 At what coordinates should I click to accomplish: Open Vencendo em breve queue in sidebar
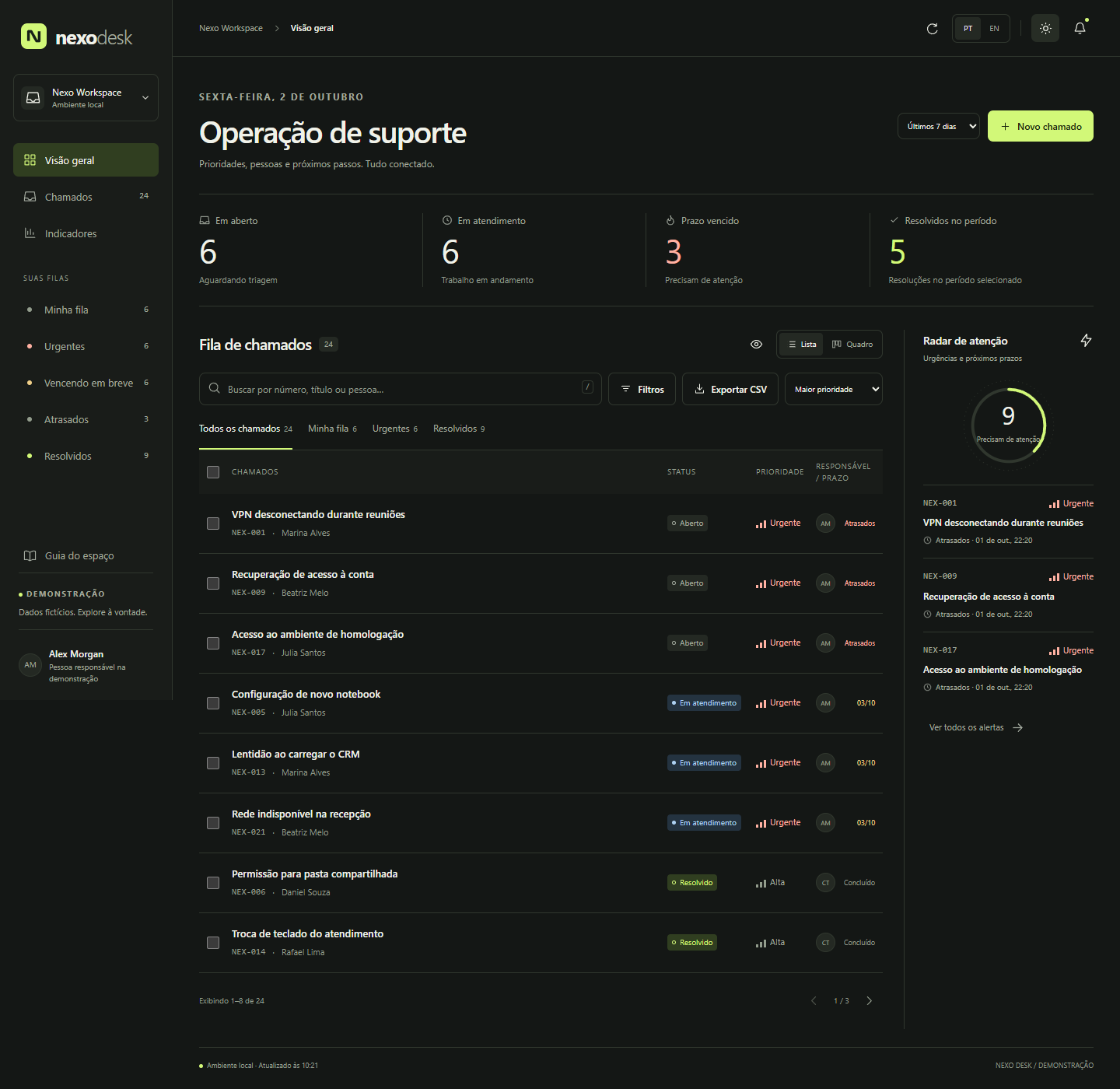point(86,383)
